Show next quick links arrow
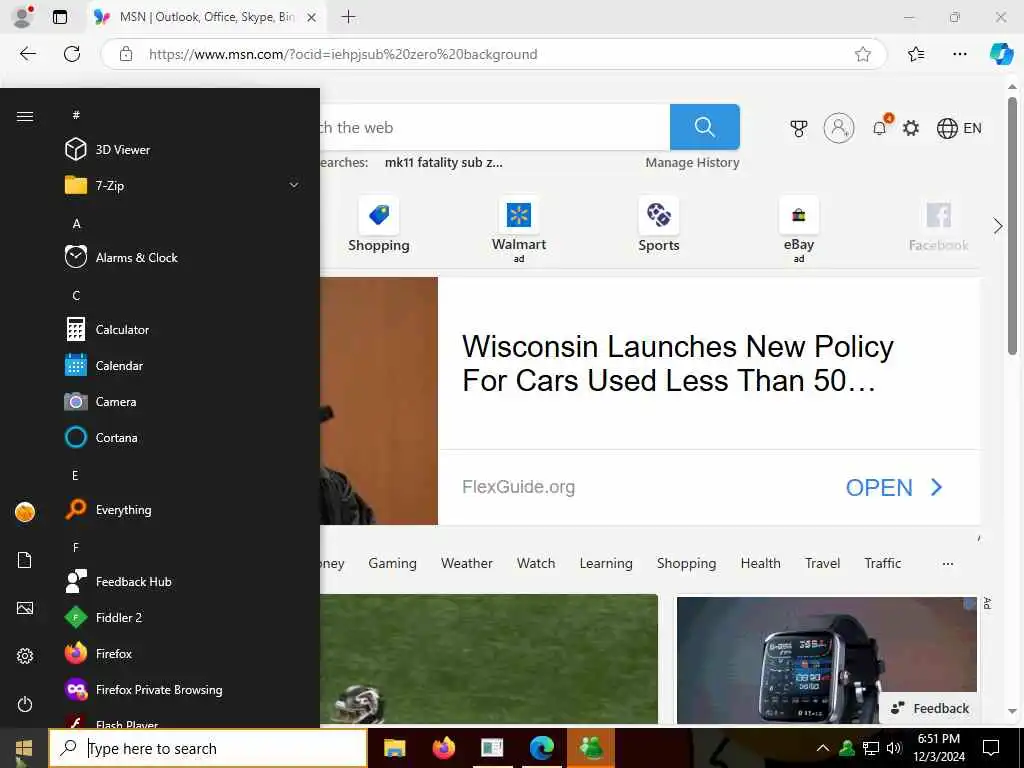The height and width of the screenshot is (768, 1024). (997, 226)
